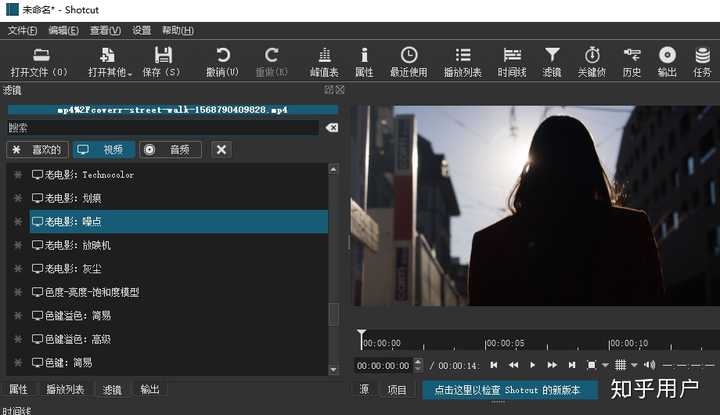The width and height of the screenshot is (720, 415).
Task: Open the 文件 menu
Action: point(22,31)
